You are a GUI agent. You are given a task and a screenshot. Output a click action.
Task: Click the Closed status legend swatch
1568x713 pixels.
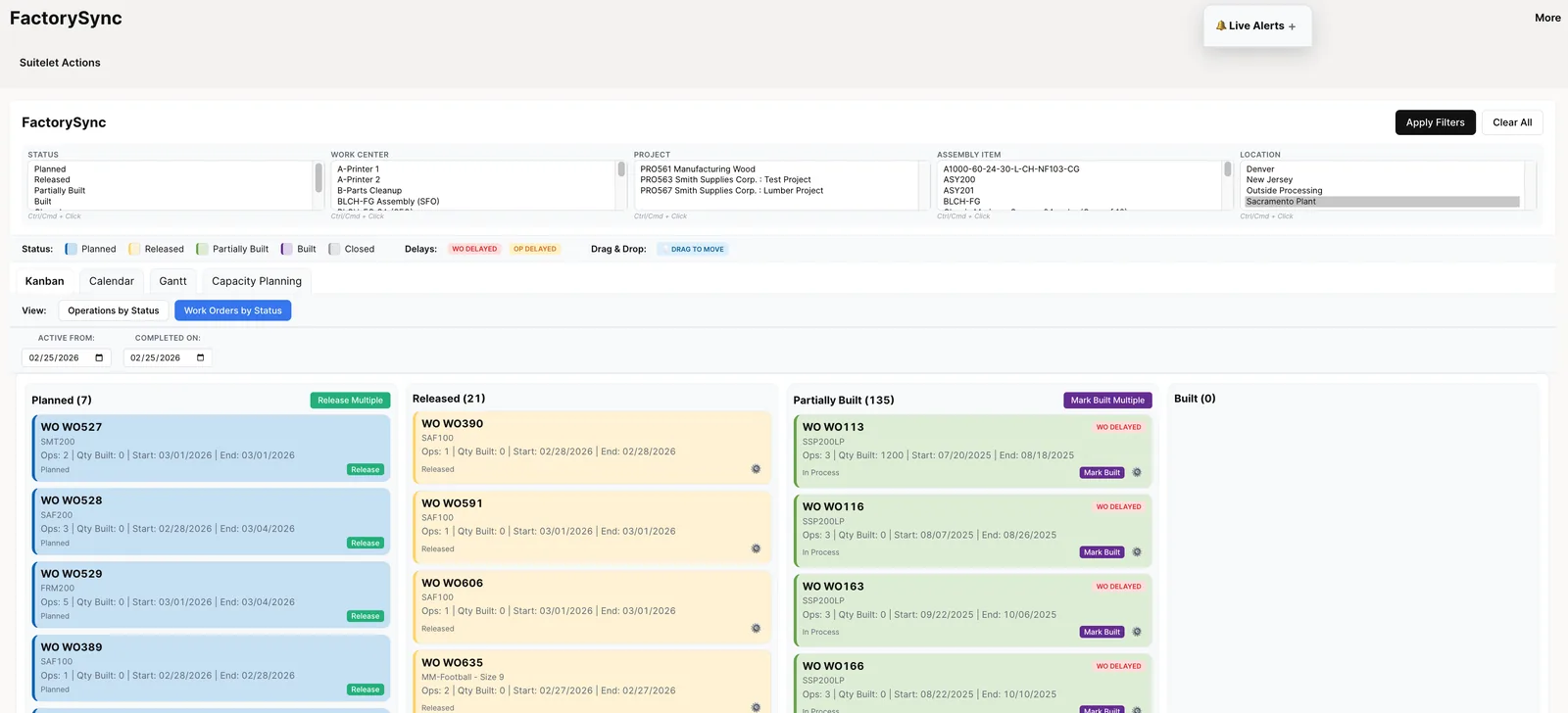[334, 249]
